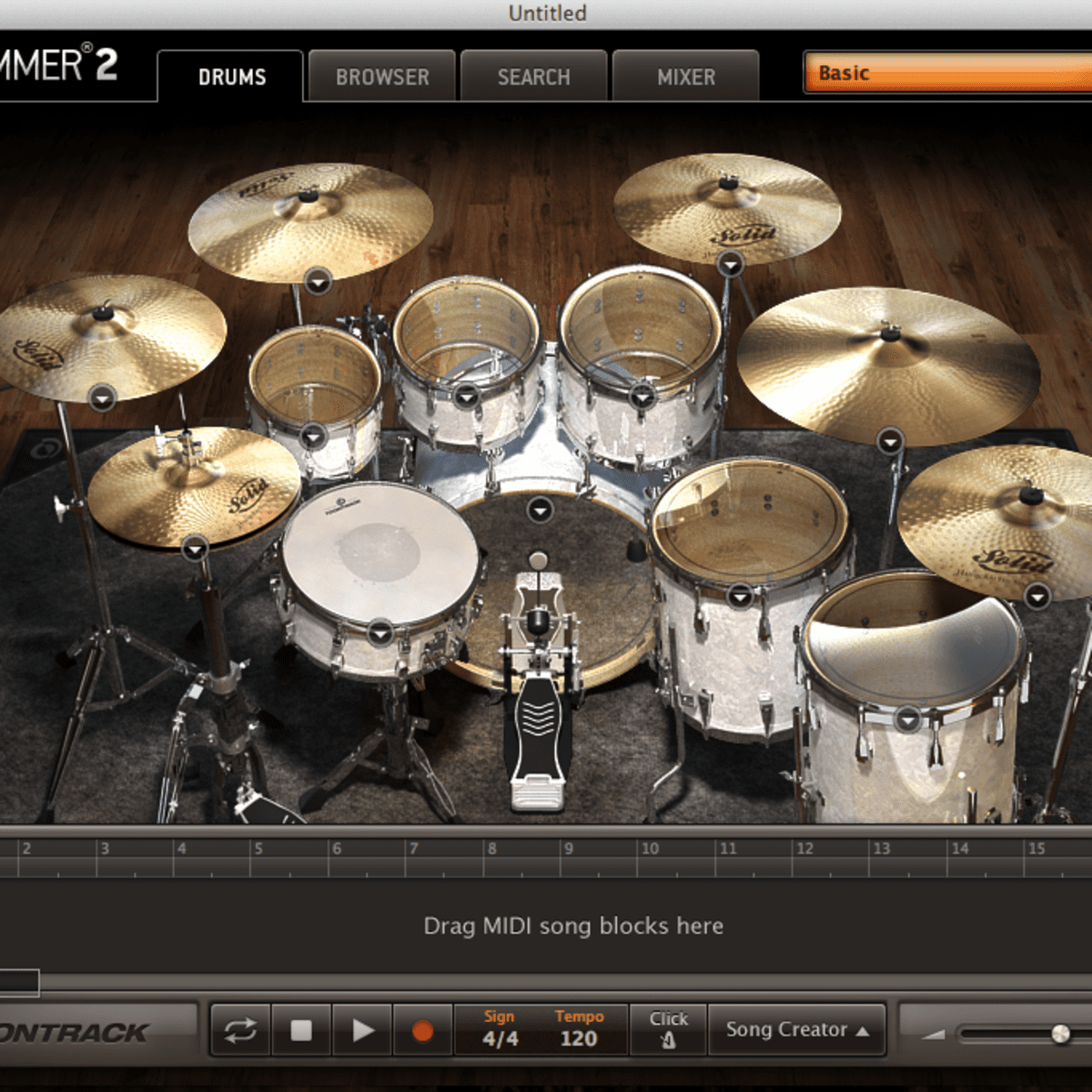Viewport: 1092px width, 1092px height.
Task: Hit the snare drum head
Action: (x=380, y=552)
